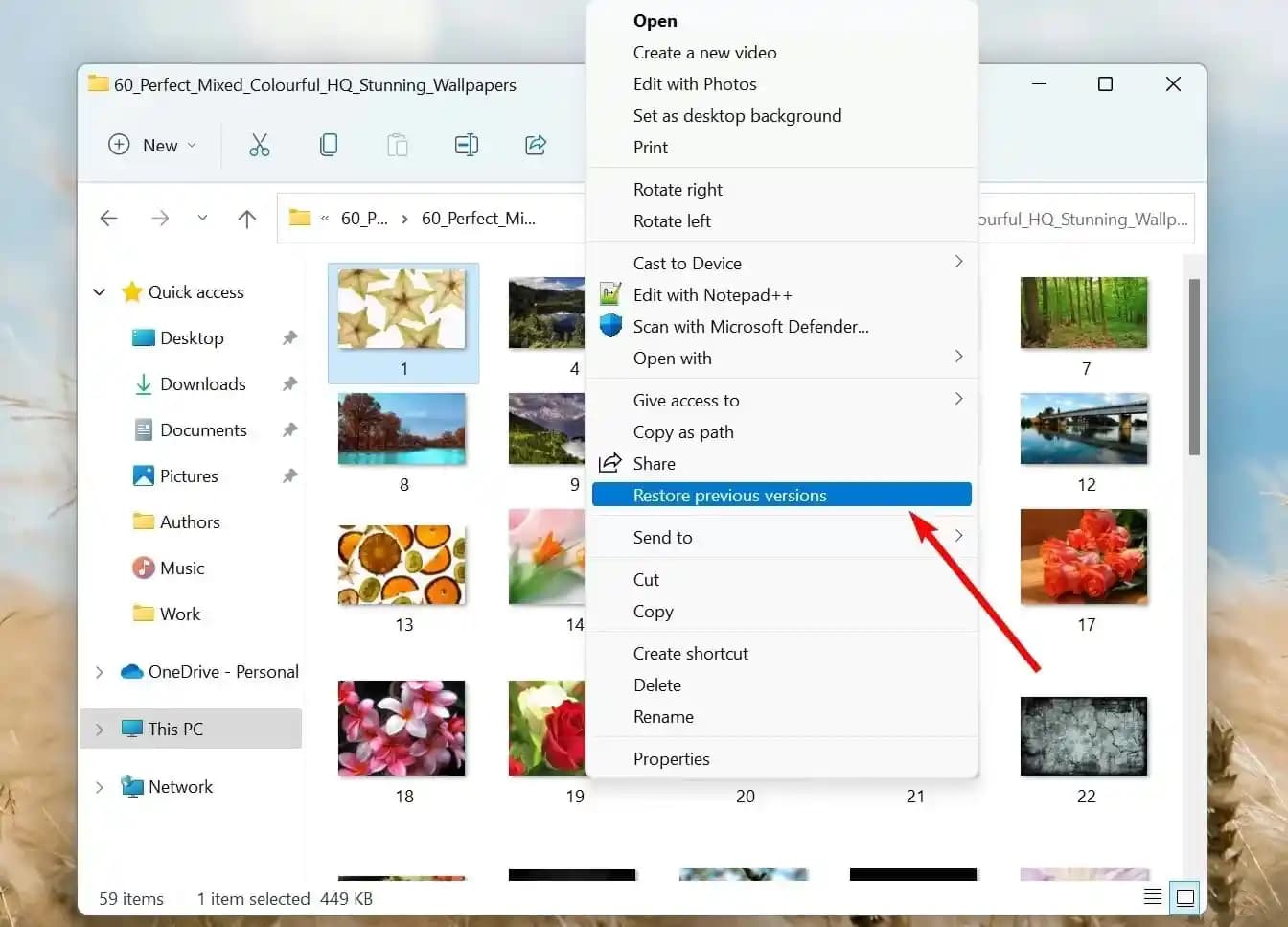Click the Cut scissors icon in toolbar
The width and height of the screenshot is (1288, 927).
tap(259, 145)
